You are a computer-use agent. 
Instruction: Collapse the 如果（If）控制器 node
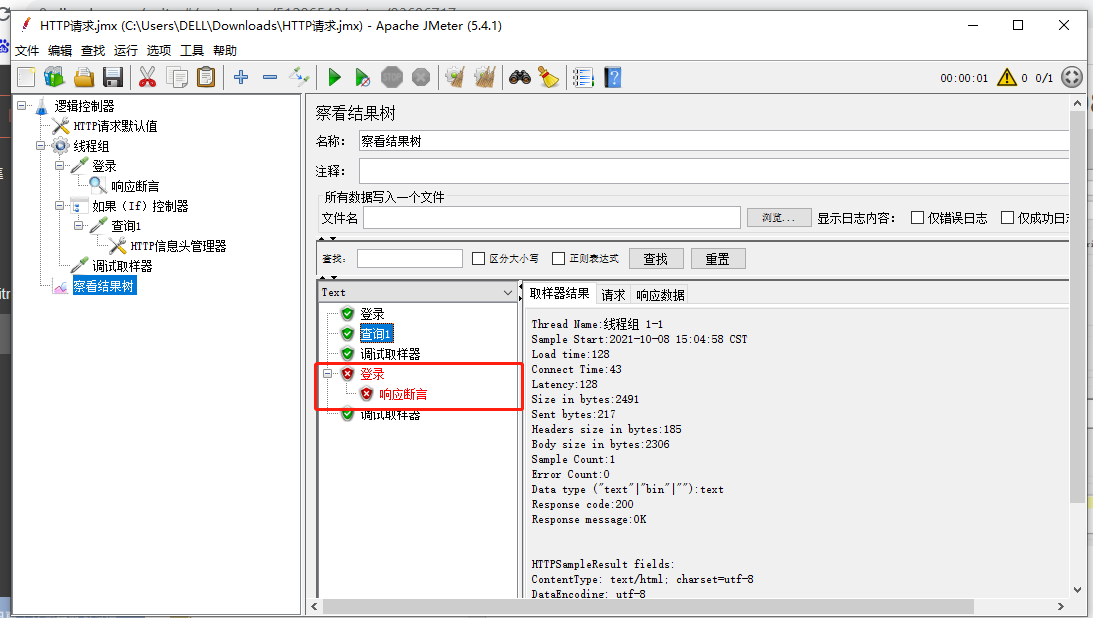tap(60, 206)
